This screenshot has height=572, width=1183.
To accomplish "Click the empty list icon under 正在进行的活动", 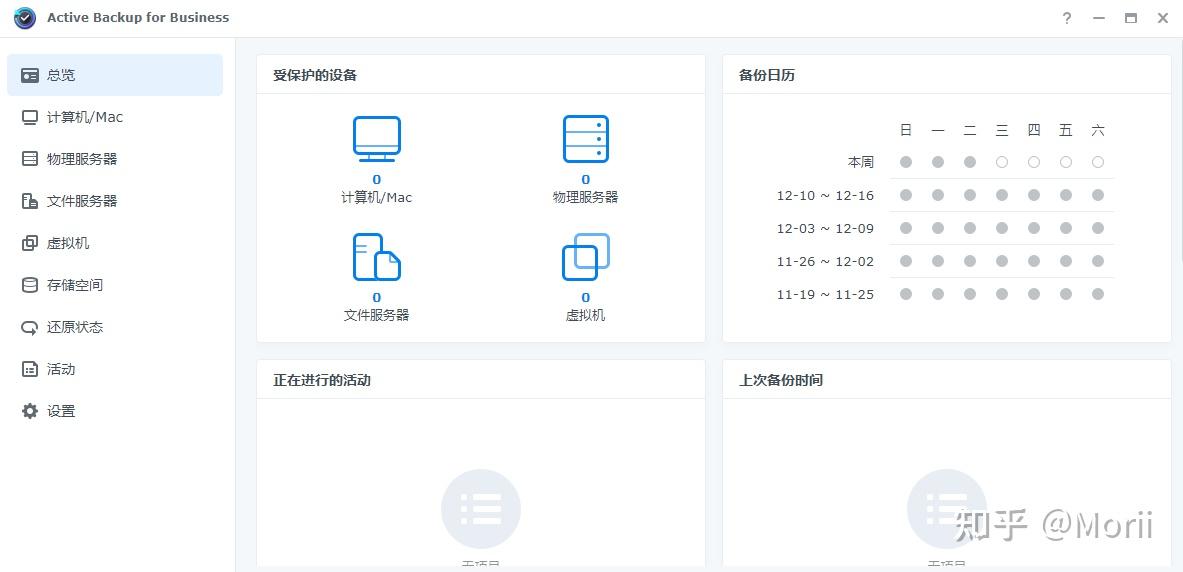I will 481,509.
